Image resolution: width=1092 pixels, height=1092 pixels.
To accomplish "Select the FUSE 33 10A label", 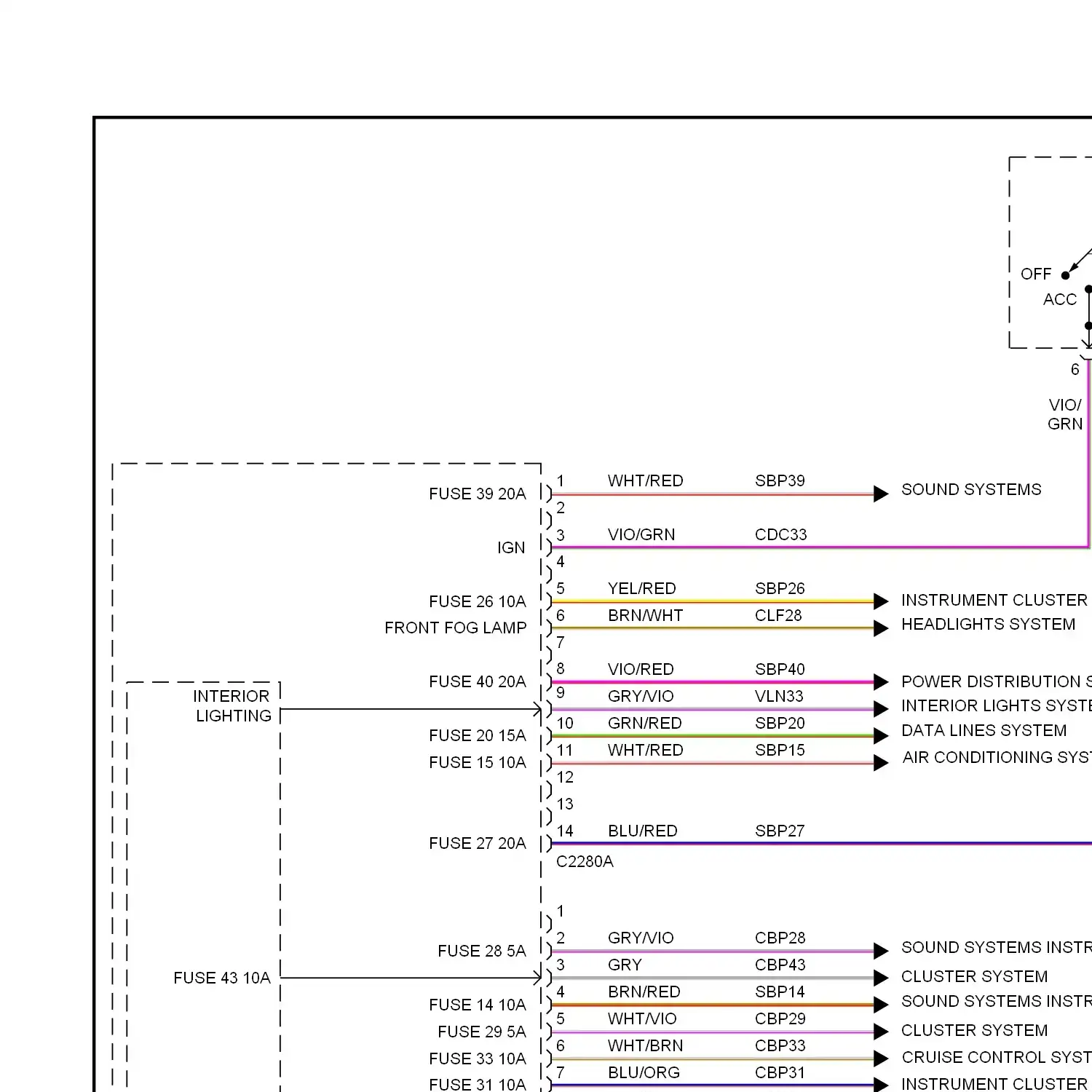I will (x=477, y=1059).
